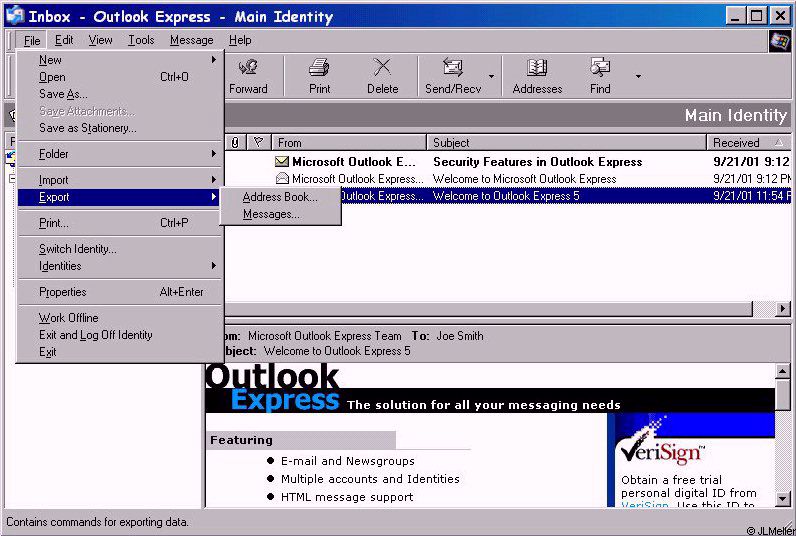Sort by the attachment paperclip column
Viewport: 796px width, 536px height.
(x=235, y=143)
